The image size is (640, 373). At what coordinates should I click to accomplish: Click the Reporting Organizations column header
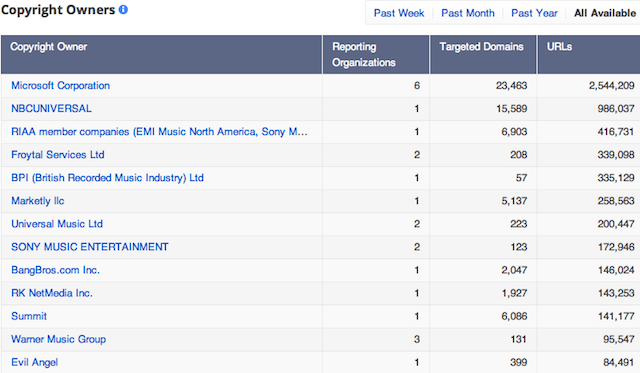pos(376,54)
